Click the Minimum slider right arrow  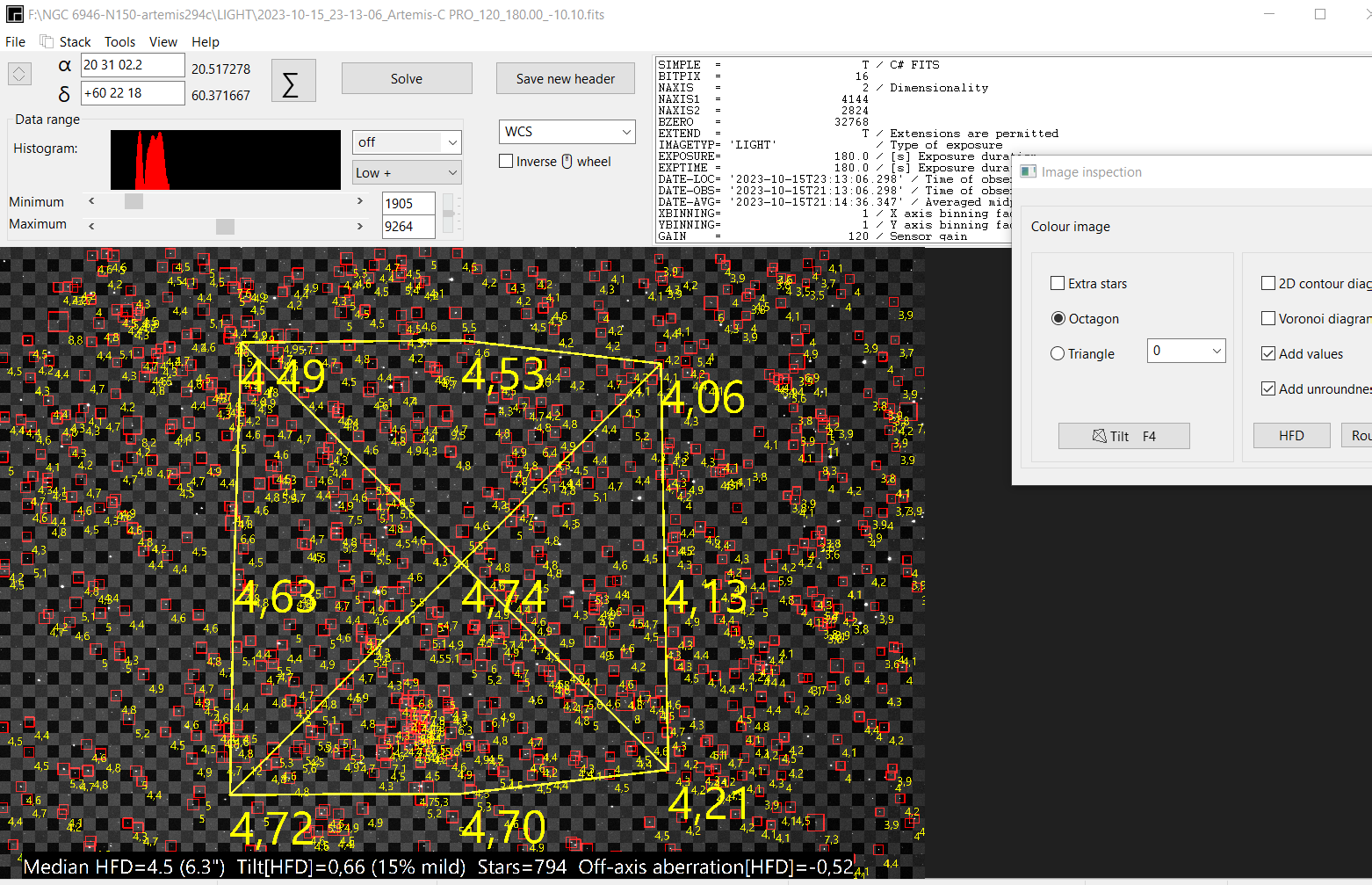[359, 201]
